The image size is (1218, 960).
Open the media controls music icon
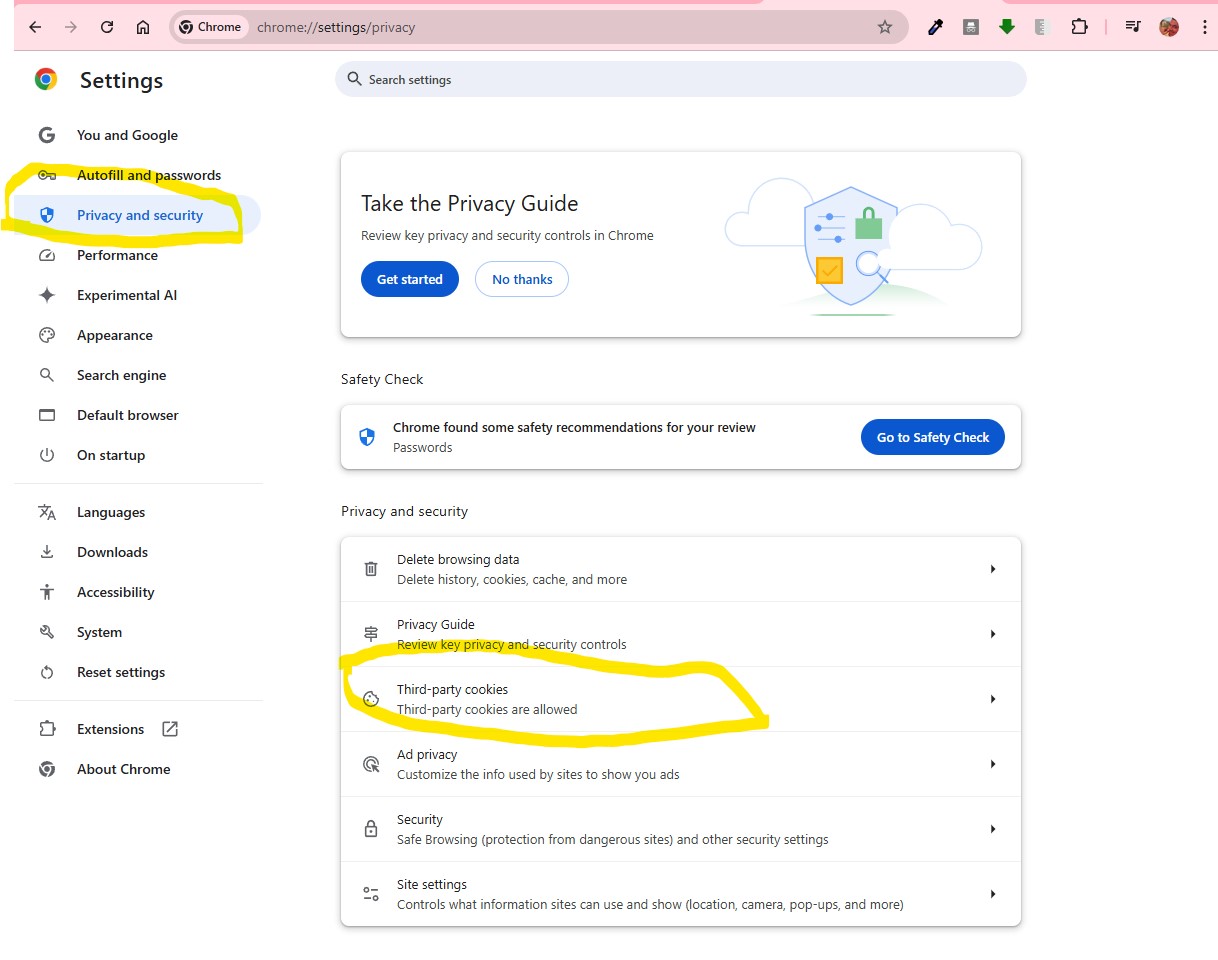(1133, 28)
